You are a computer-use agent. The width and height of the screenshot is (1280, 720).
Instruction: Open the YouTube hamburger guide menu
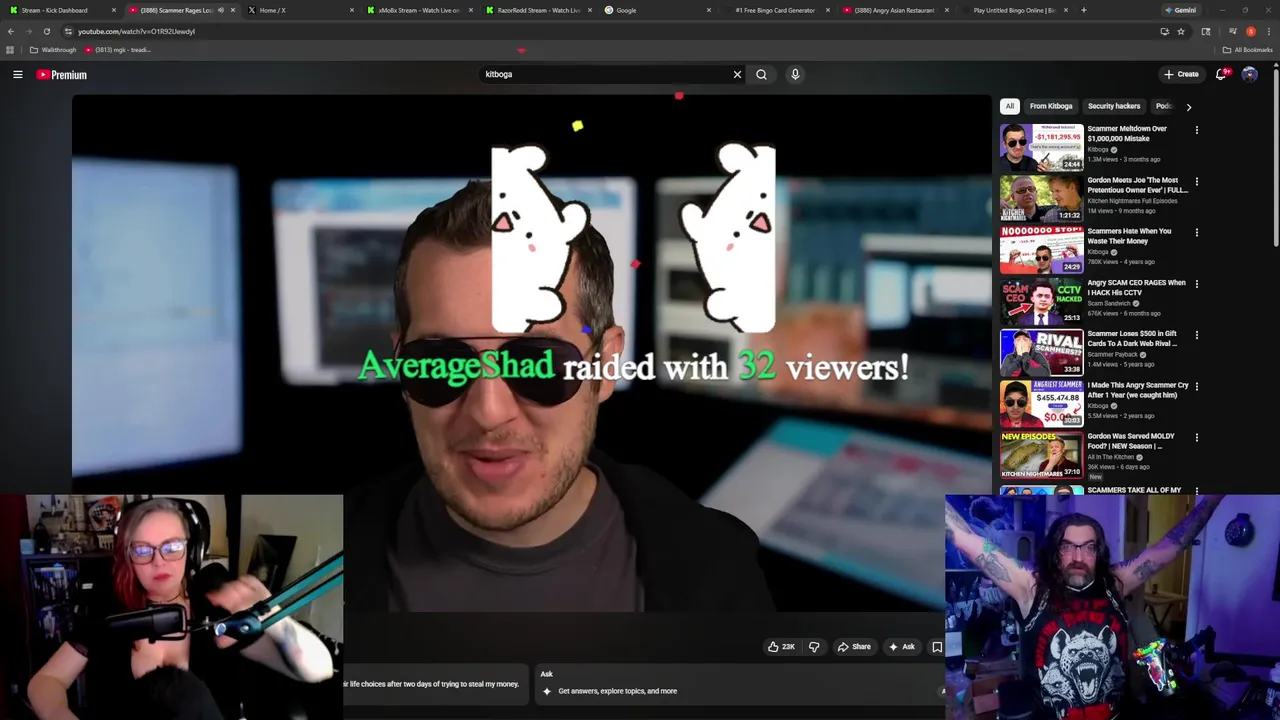[x=18, y=75]
